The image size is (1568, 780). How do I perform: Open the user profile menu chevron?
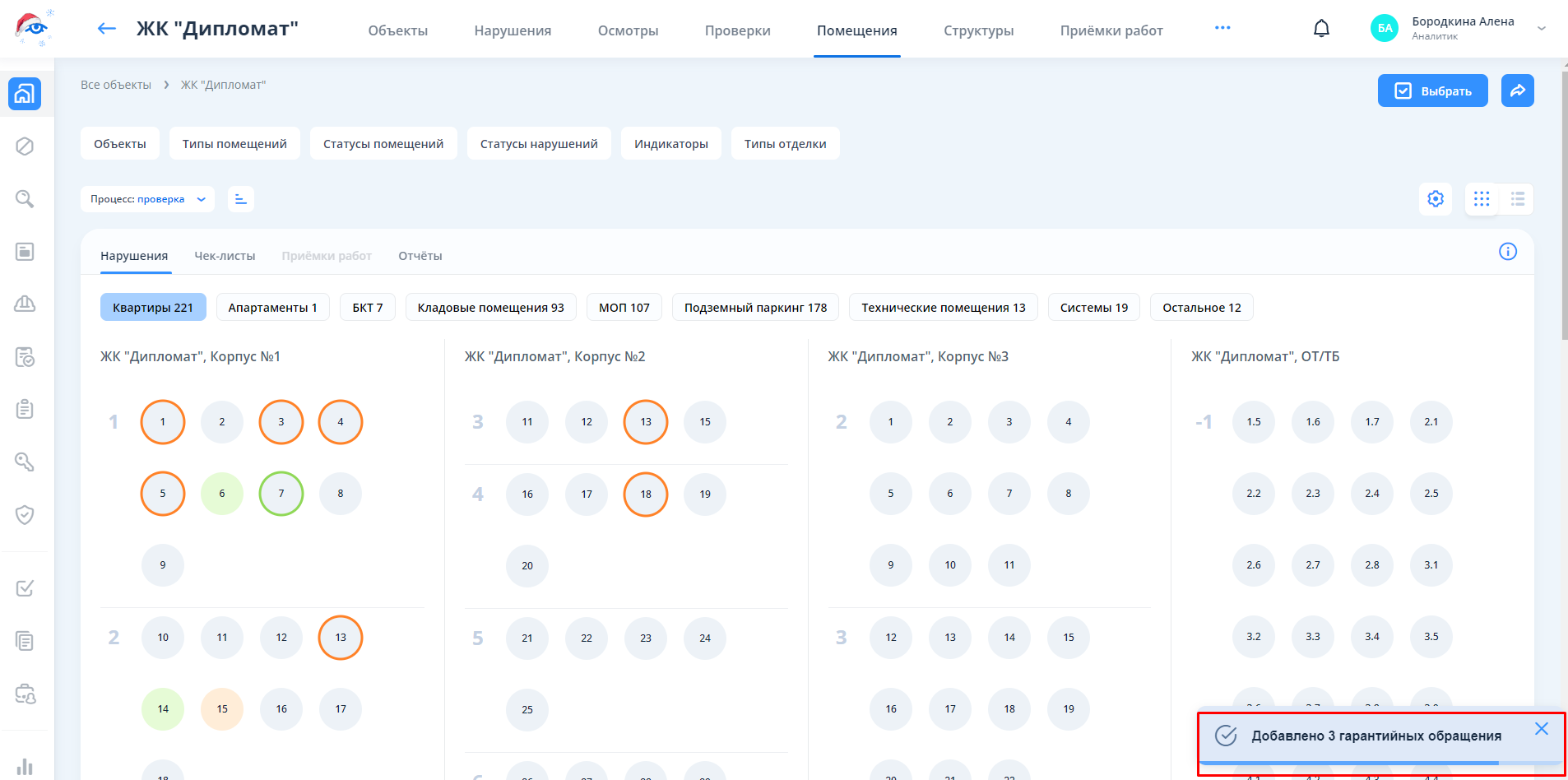[x=1541, y=29]
